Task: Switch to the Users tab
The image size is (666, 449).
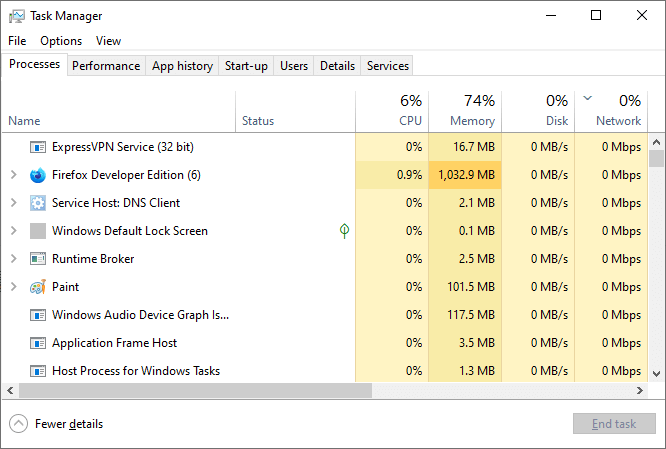Action: (x=294, y=66)
